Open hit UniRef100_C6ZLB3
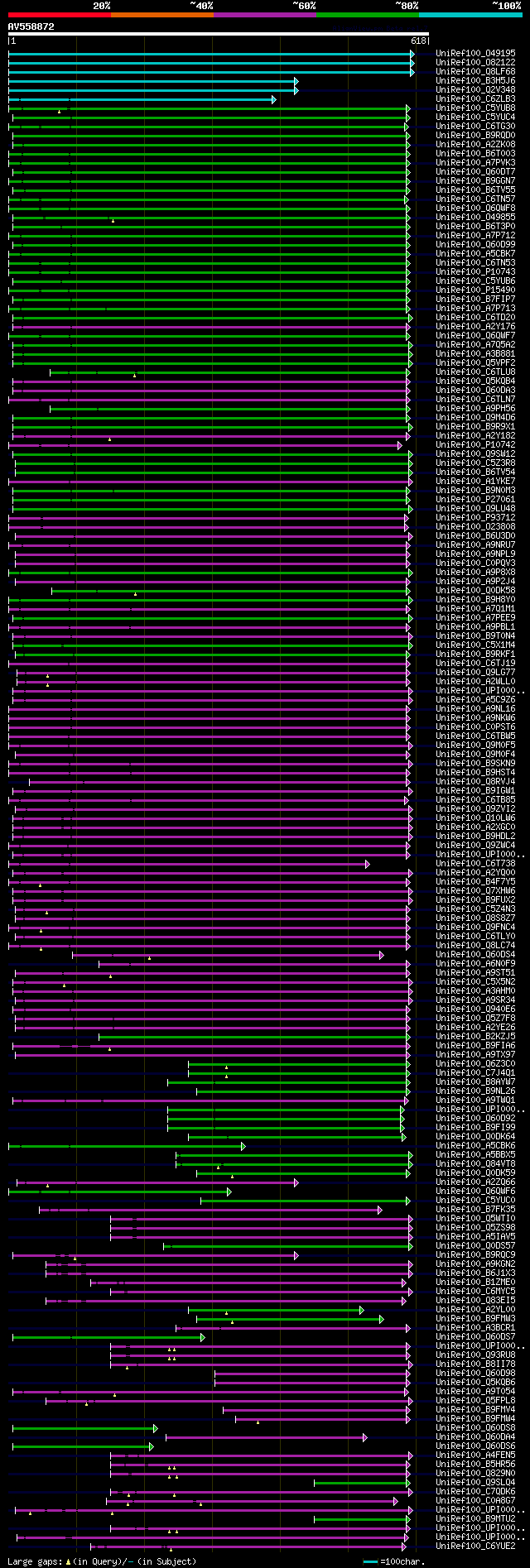 pyautogui.click(x=476, y=98)
